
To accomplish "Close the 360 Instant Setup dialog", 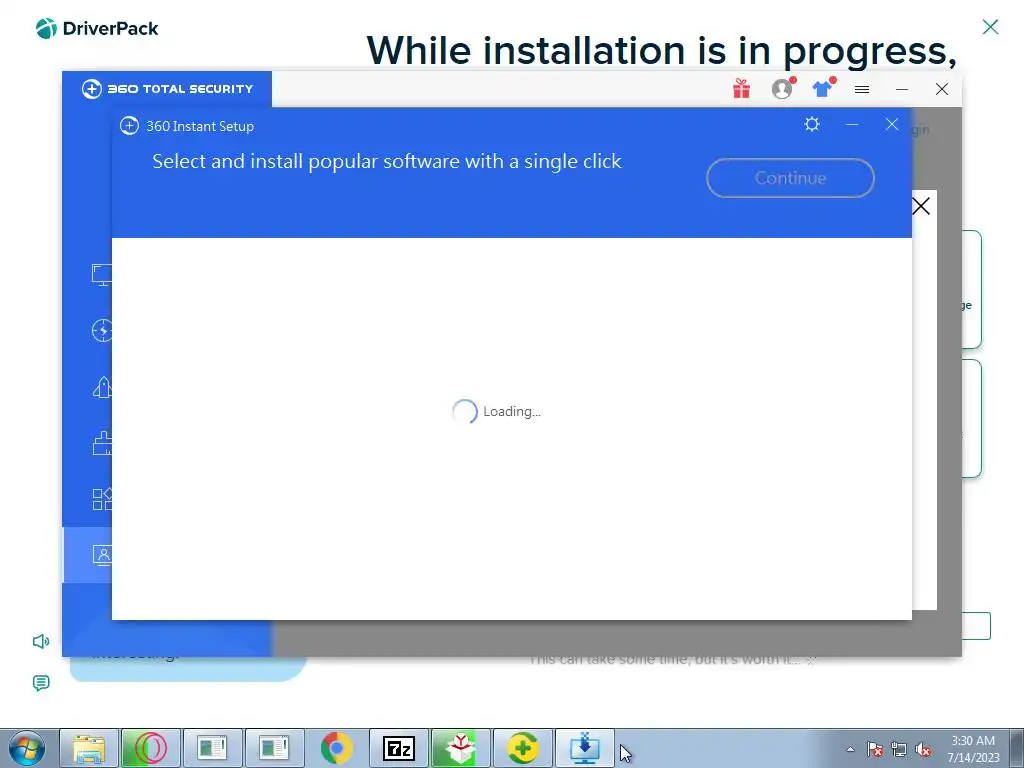I will (x=891, y=124).
